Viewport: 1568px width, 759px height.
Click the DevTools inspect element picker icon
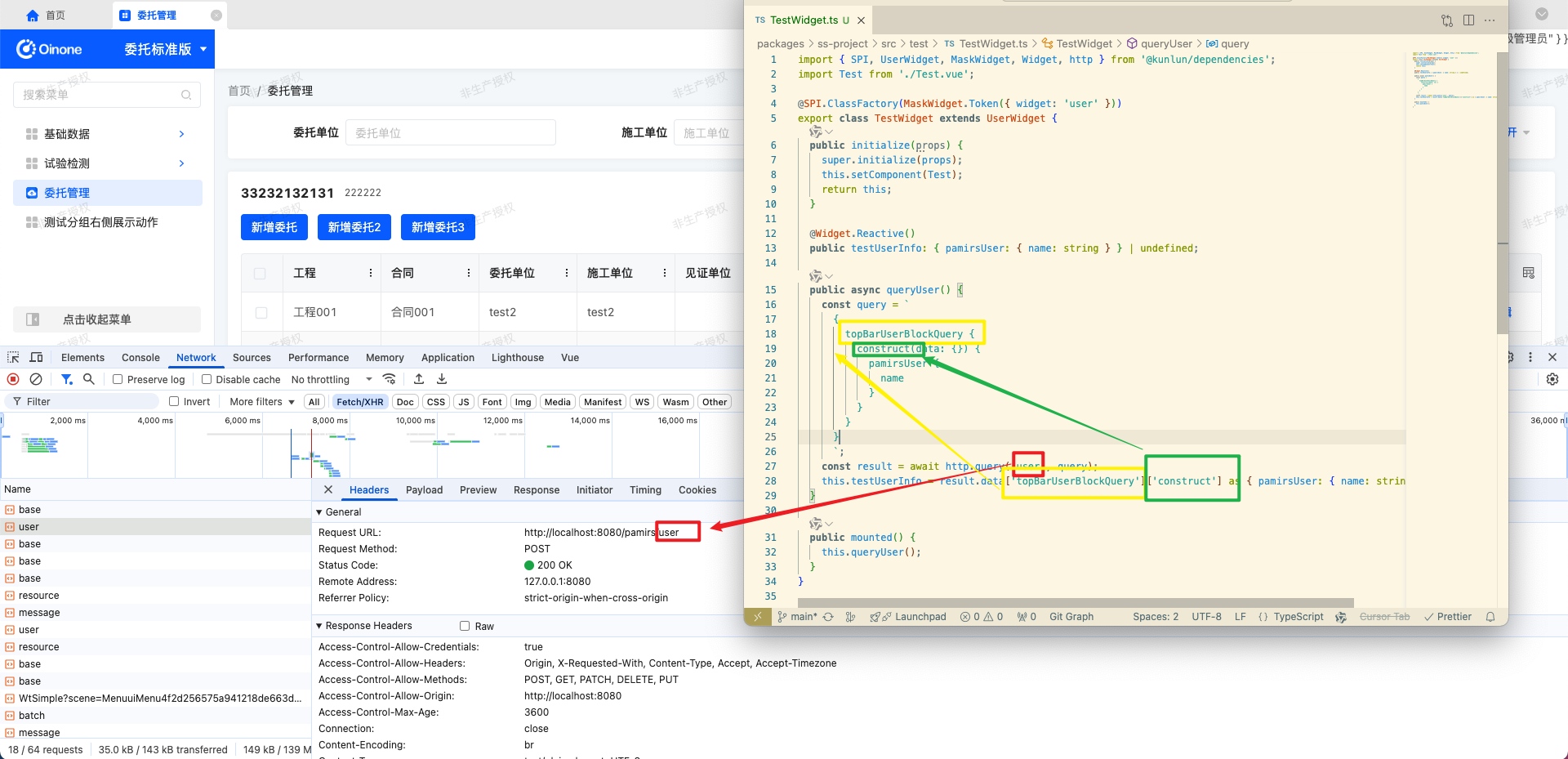click(x=13, y=357)
